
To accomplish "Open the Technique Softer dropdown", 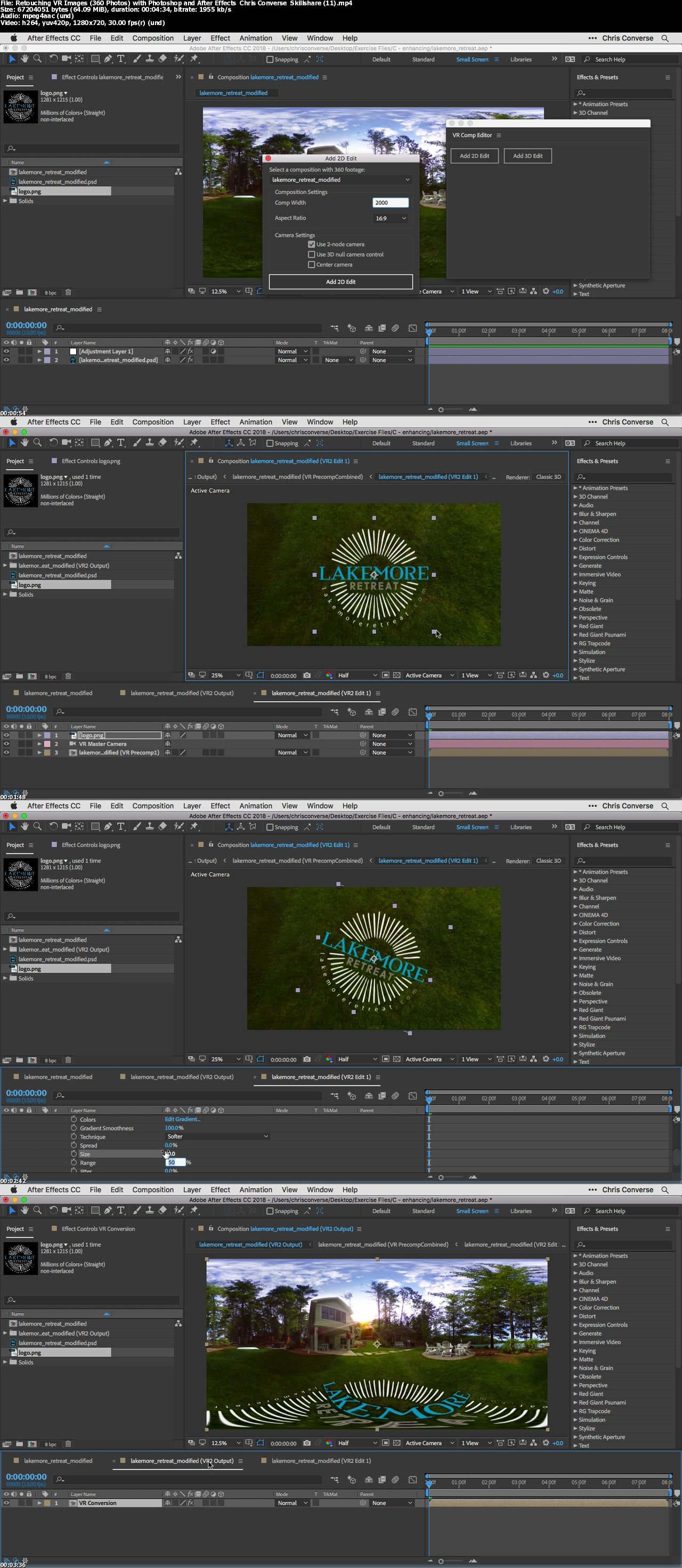I will [x=217, y=1137].
